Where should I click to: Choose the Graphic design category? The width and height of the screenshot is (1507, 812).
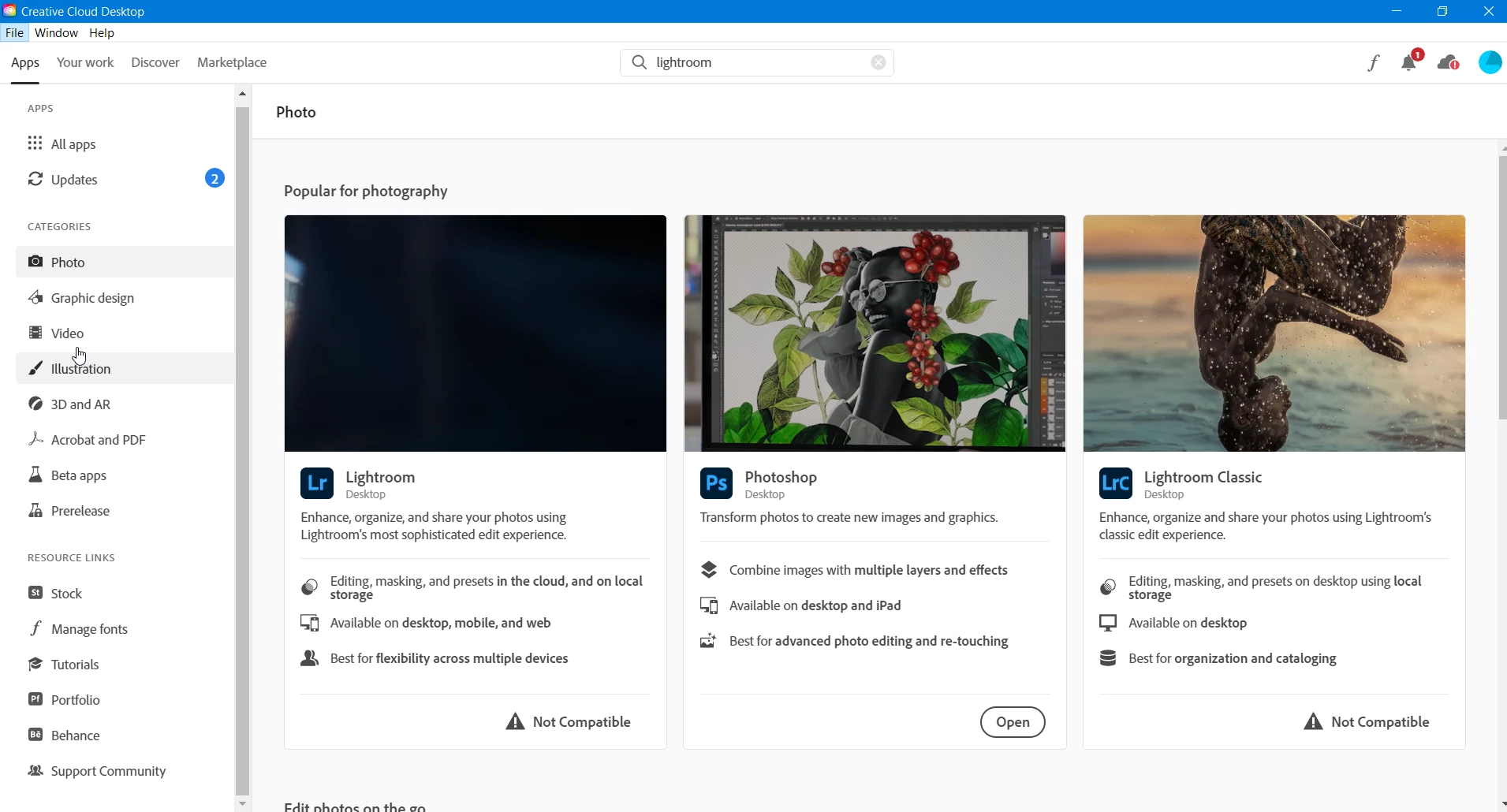pyautogui.click(x=125, y=297)
